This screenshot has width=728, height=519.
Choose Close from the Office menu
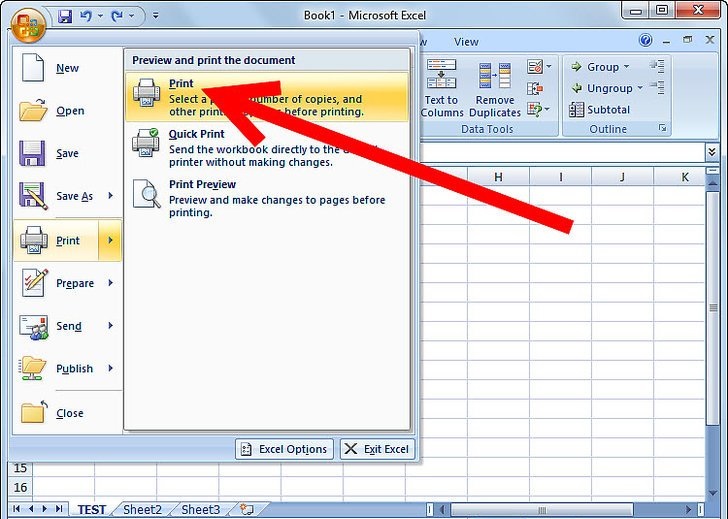coord(68,413)
